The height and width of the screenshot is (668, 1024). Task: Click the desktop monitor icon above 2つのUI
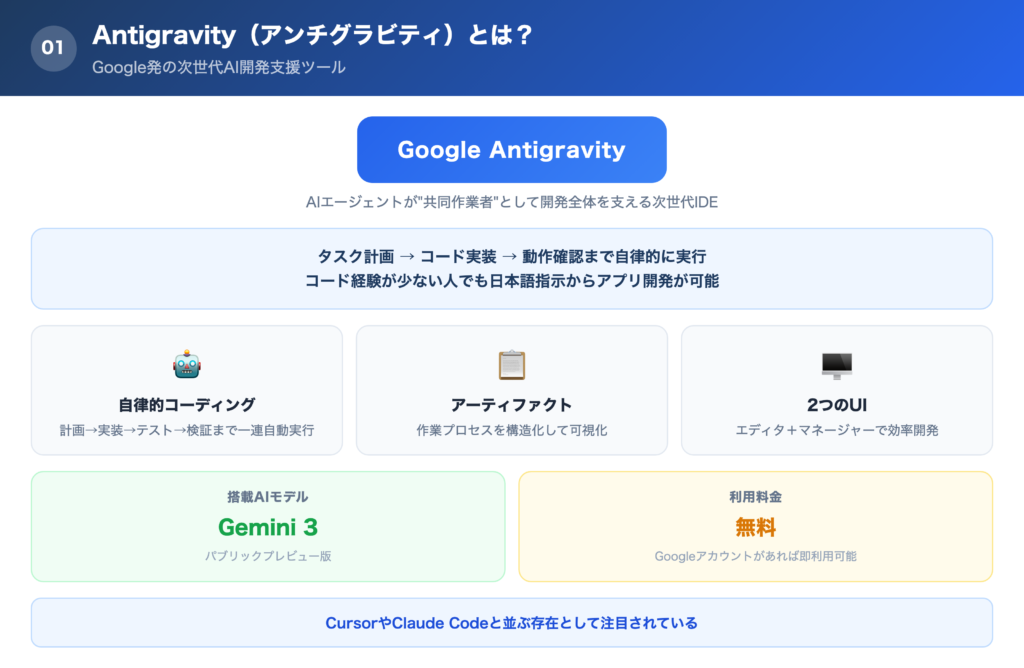pos(836,366)
